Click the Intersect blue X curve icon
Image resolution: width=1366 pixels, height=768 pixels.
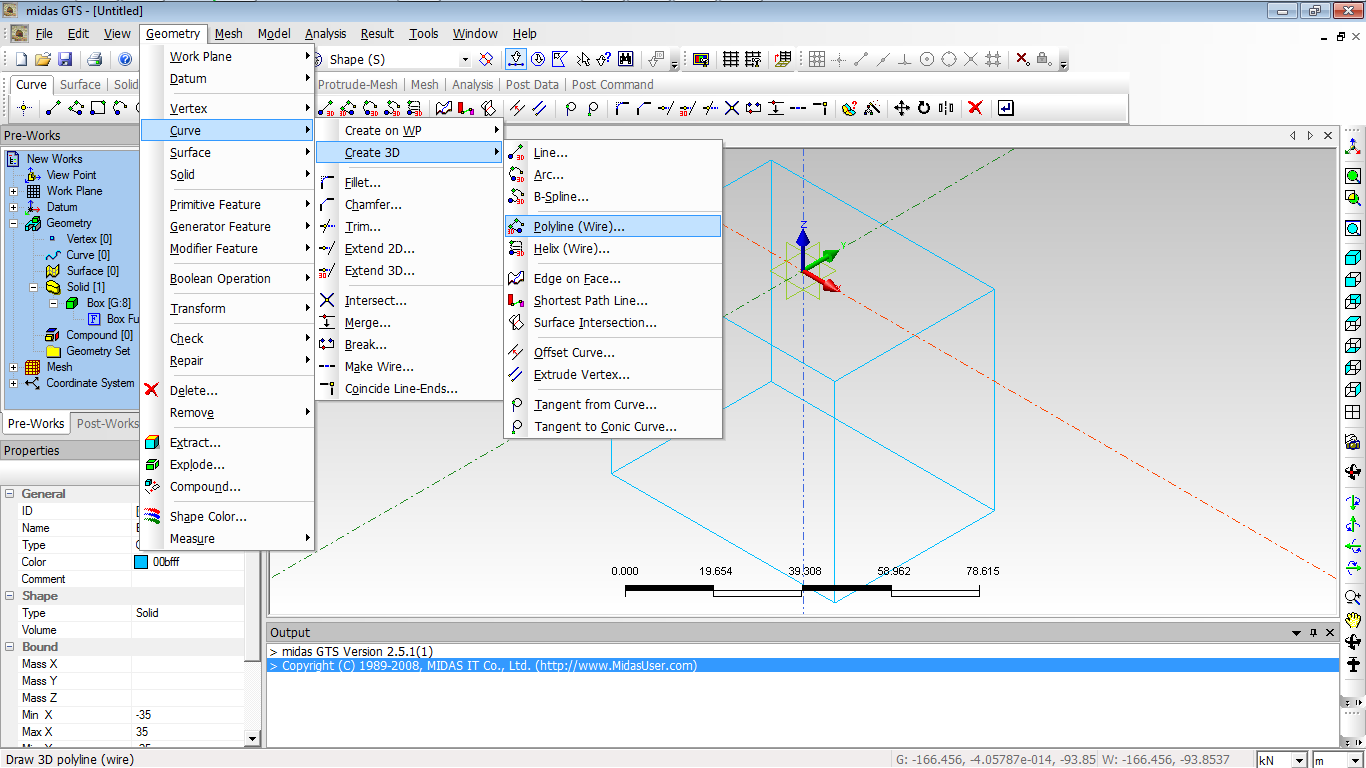(x=732, y=108)
